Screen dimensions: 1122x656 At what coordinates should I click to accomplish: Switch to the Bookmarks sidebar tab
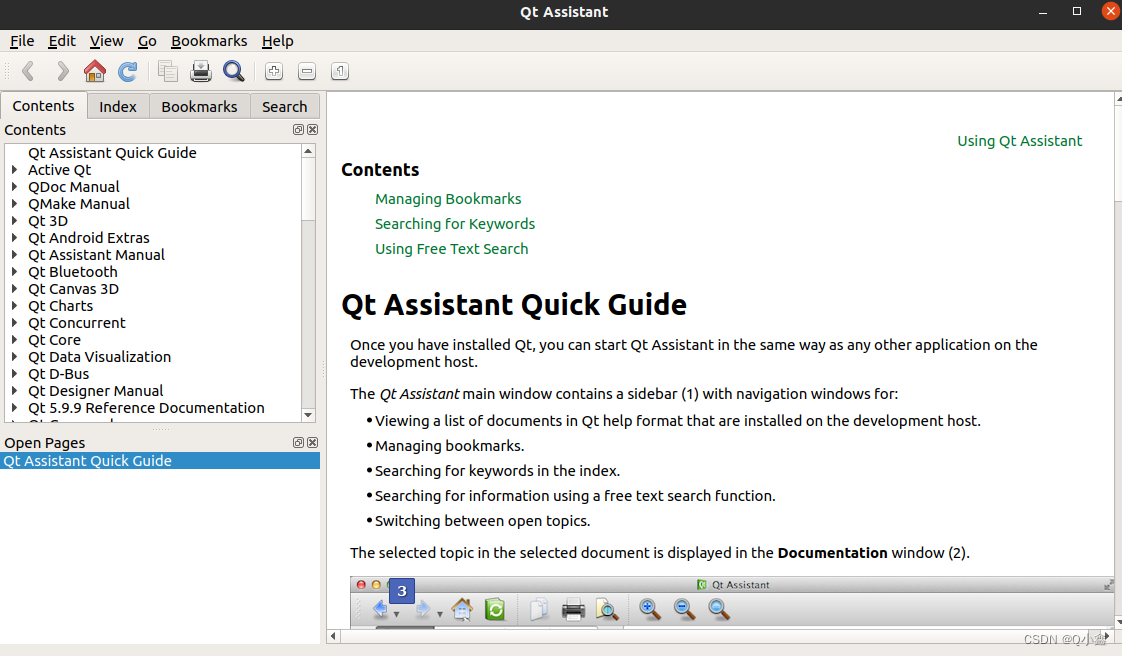[199, 107]
